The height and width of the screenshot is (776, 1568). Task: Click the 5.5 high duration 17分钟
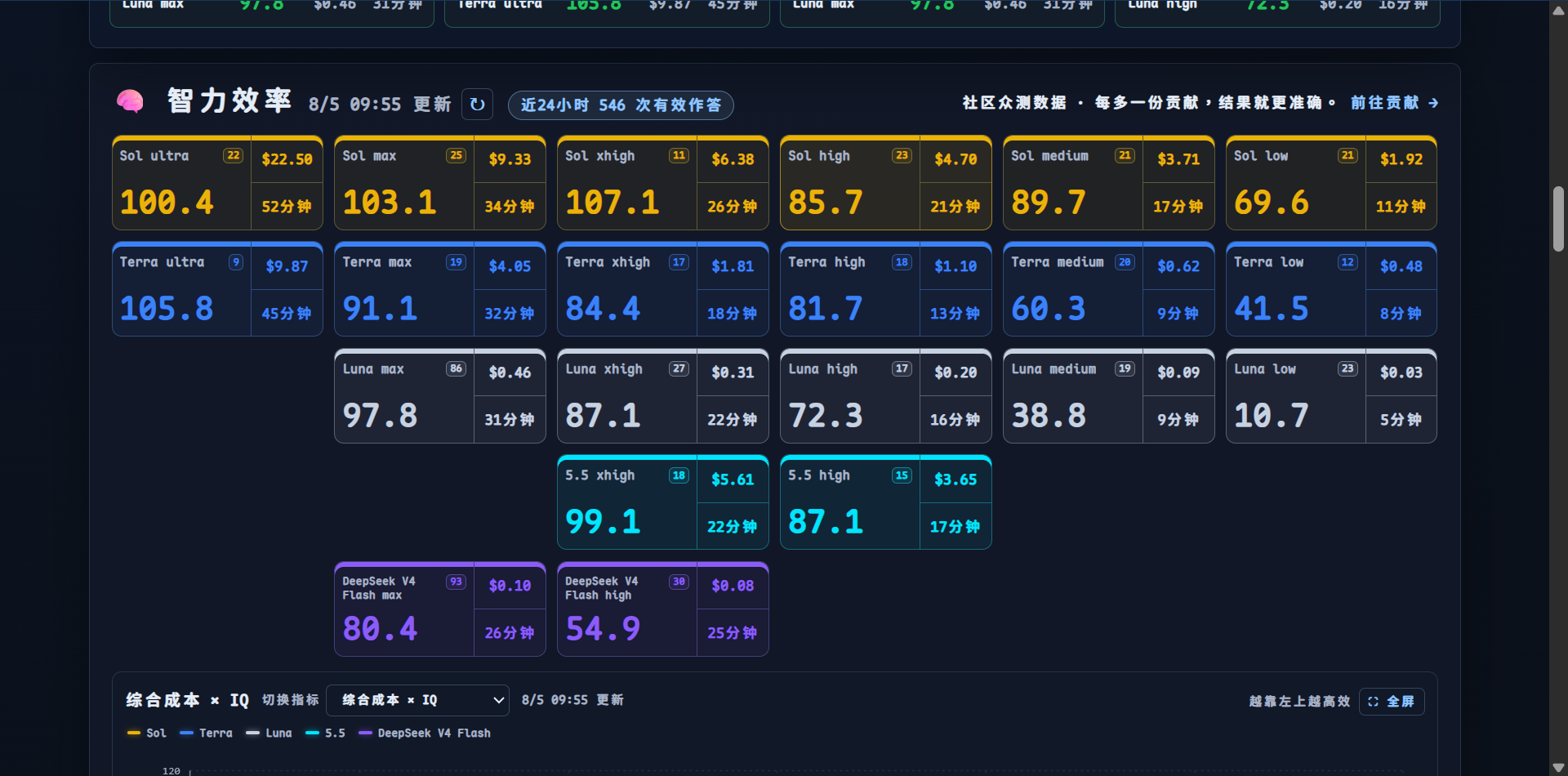click(955, 527)
